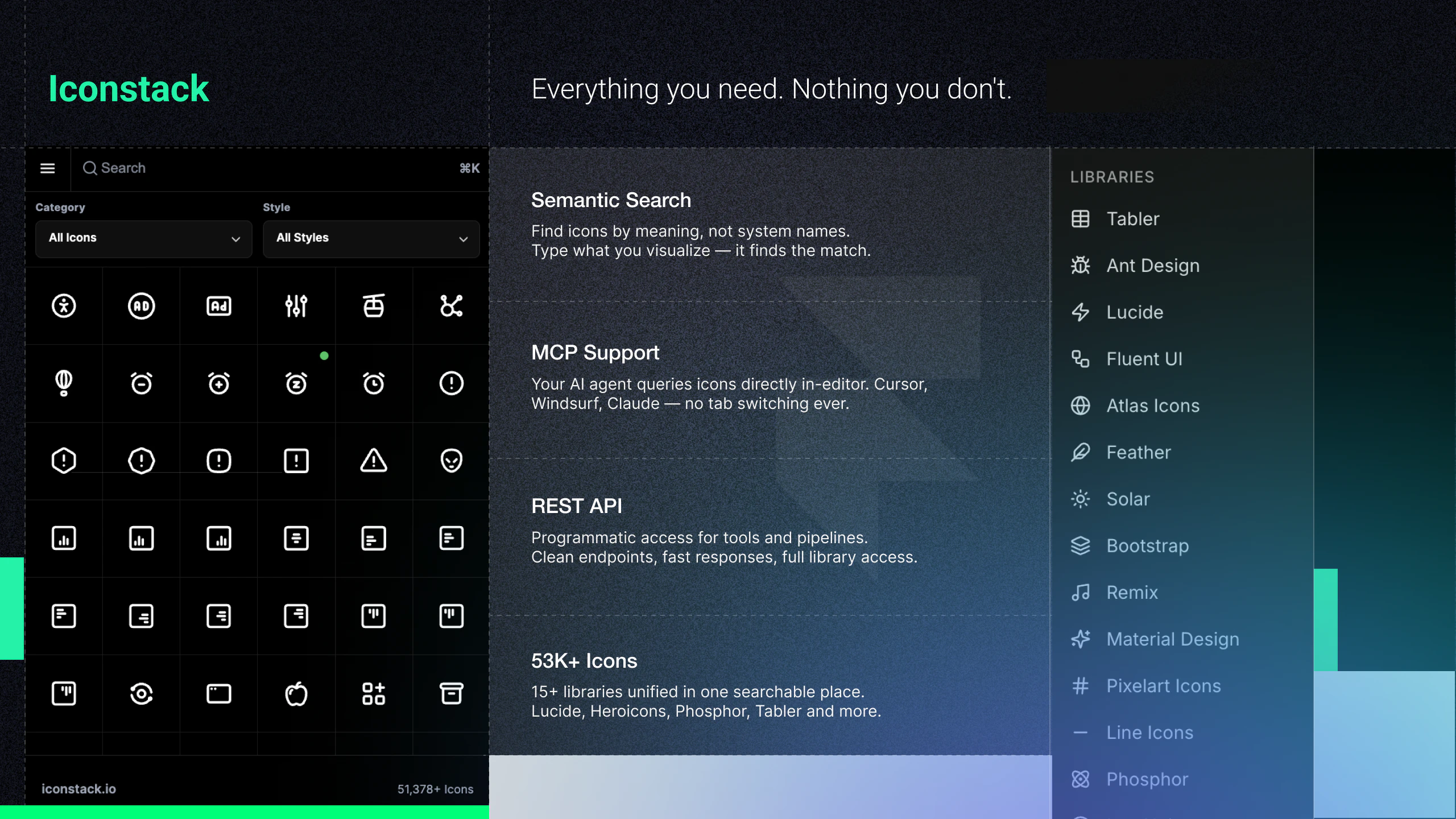The height and width of the screenshot is (819, 1456).
Task: Select the adjustments sliders icon
Action: click(296, 306)
